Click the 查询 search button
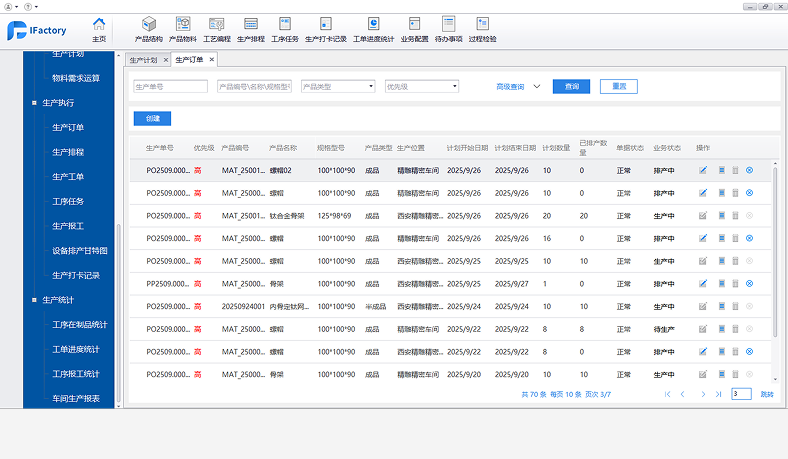This screenshot has height=459, width=788. [x=571, y=86]
